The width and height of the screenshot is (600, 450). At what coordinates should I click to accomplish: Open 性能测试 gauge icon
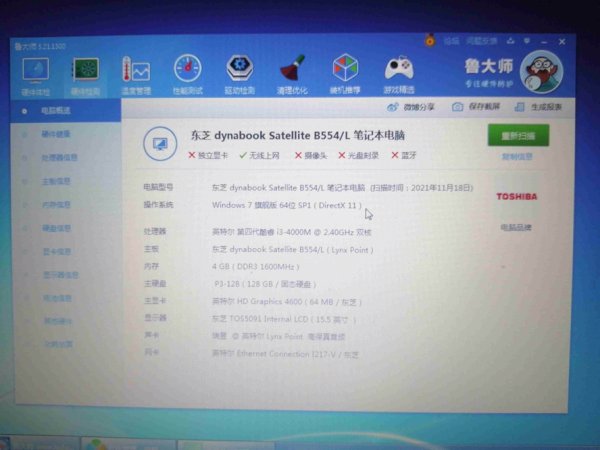click(188, 68)
